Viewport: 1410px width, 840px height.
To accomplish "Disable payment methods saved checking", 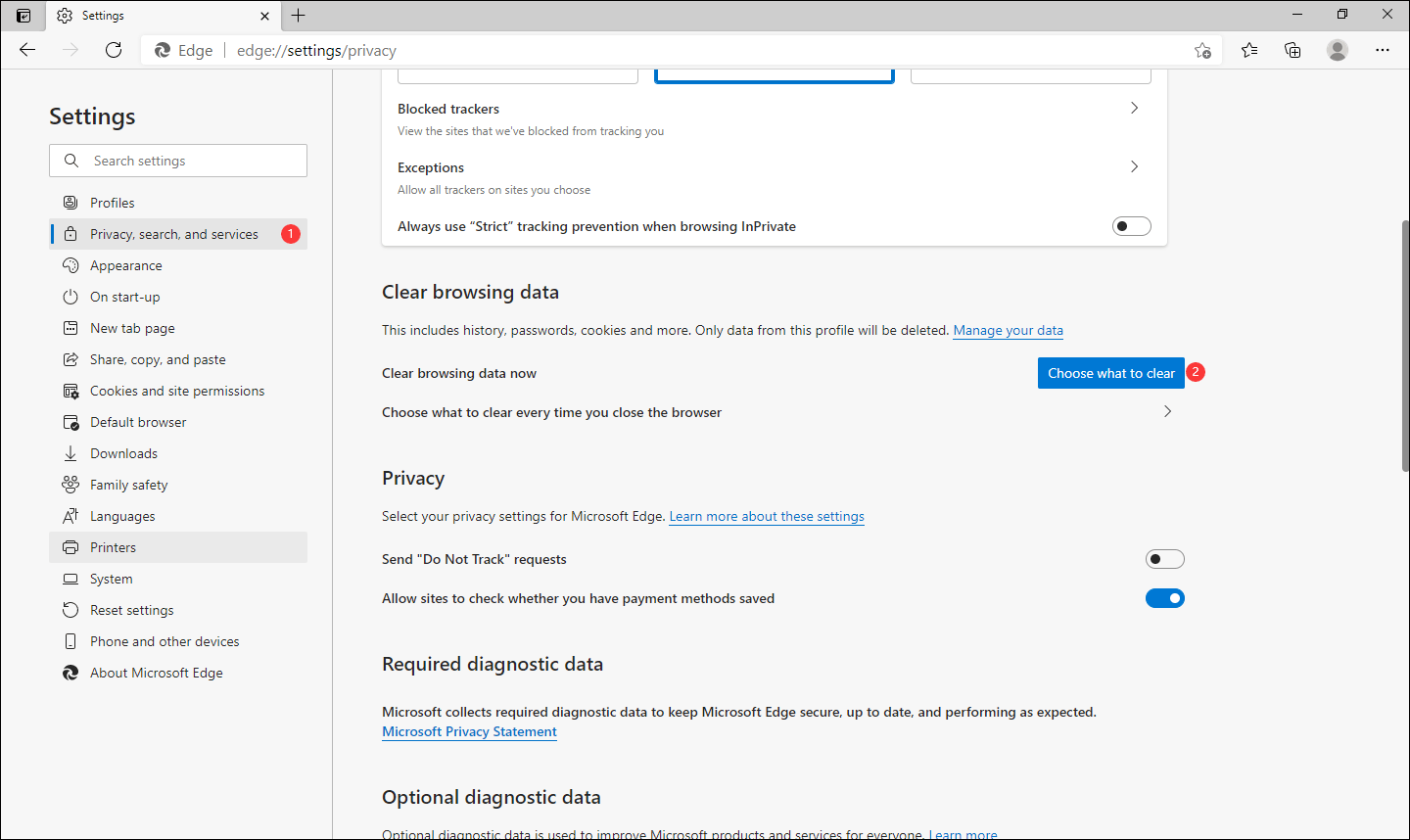I will [x=1164, y=597].
